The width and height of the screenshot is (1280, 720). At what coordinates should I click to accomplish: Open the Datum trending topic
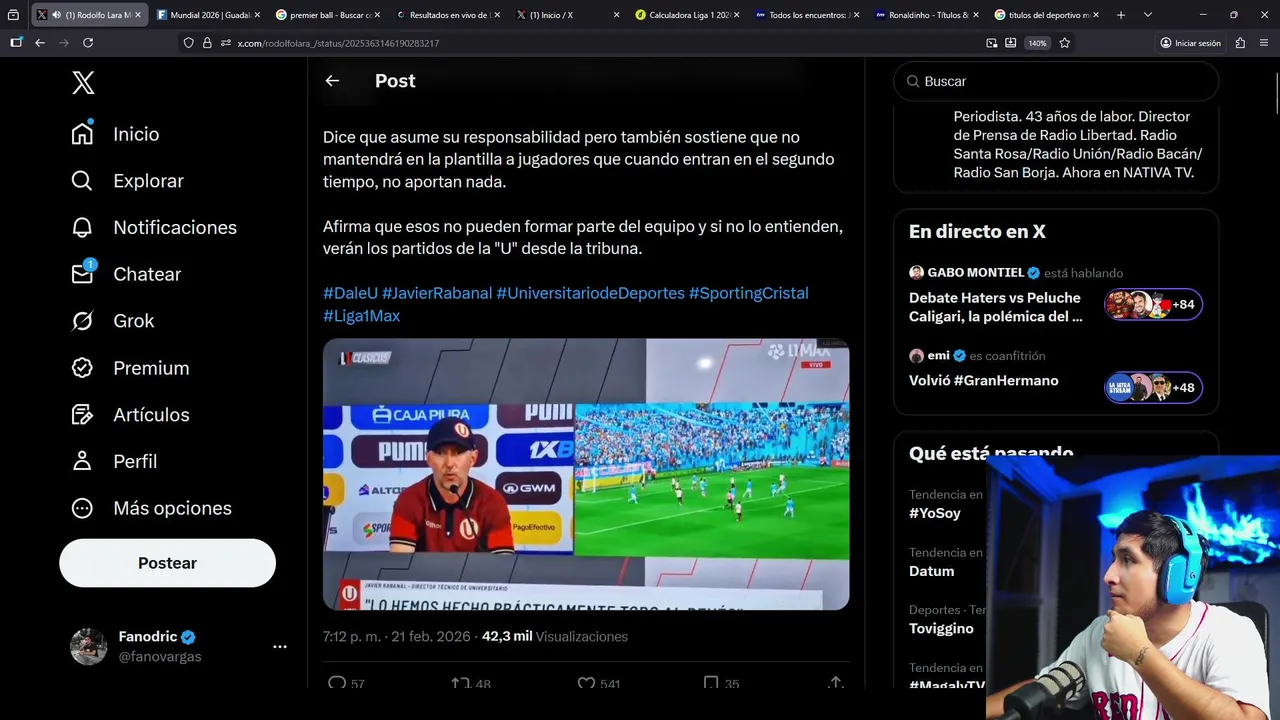931,571
